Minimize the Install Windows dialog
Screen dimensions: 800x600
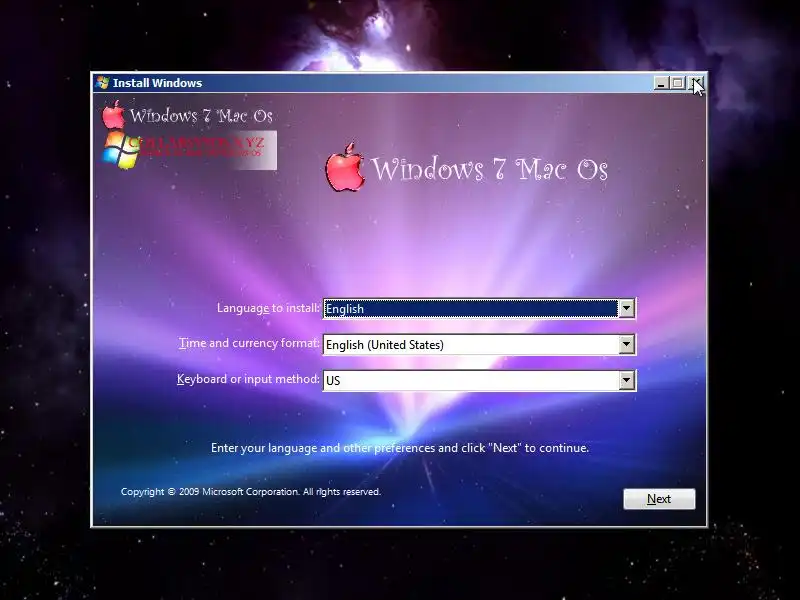pyautogui.click(x=661, y=83)
